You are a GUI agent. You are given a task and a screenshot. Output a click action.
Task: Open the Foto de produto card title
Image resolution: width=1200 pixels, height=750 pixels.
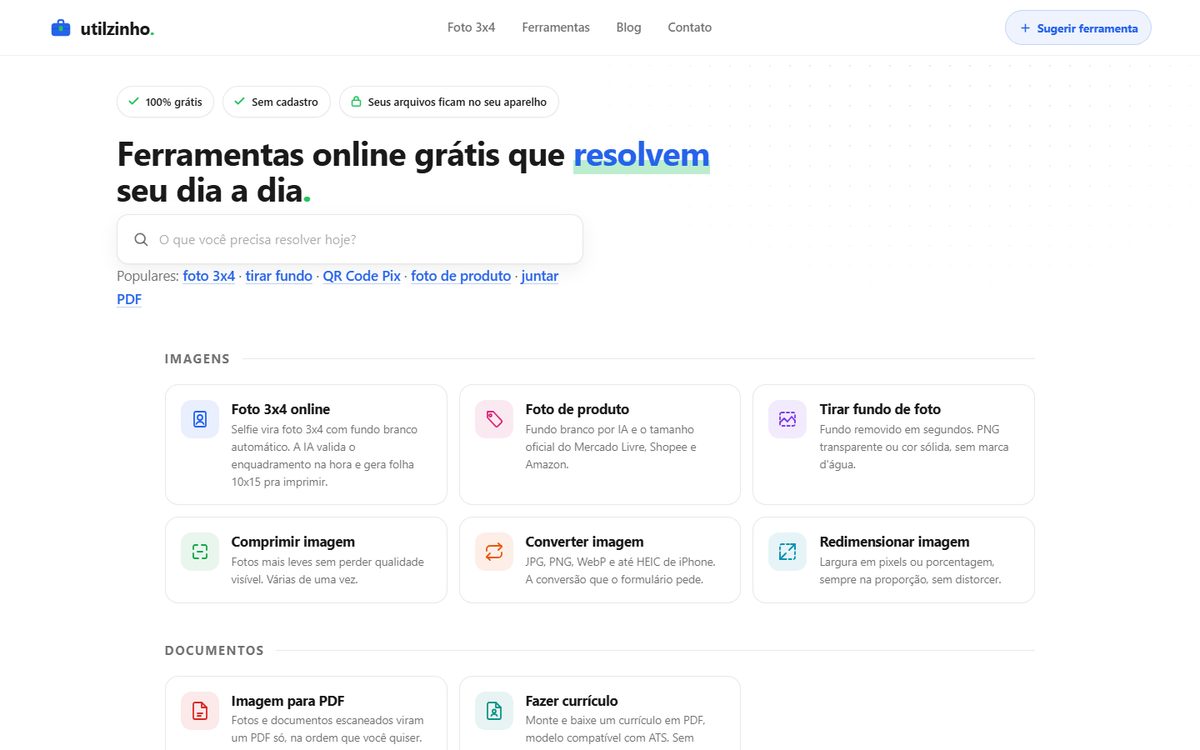click(x=577, y=409)
